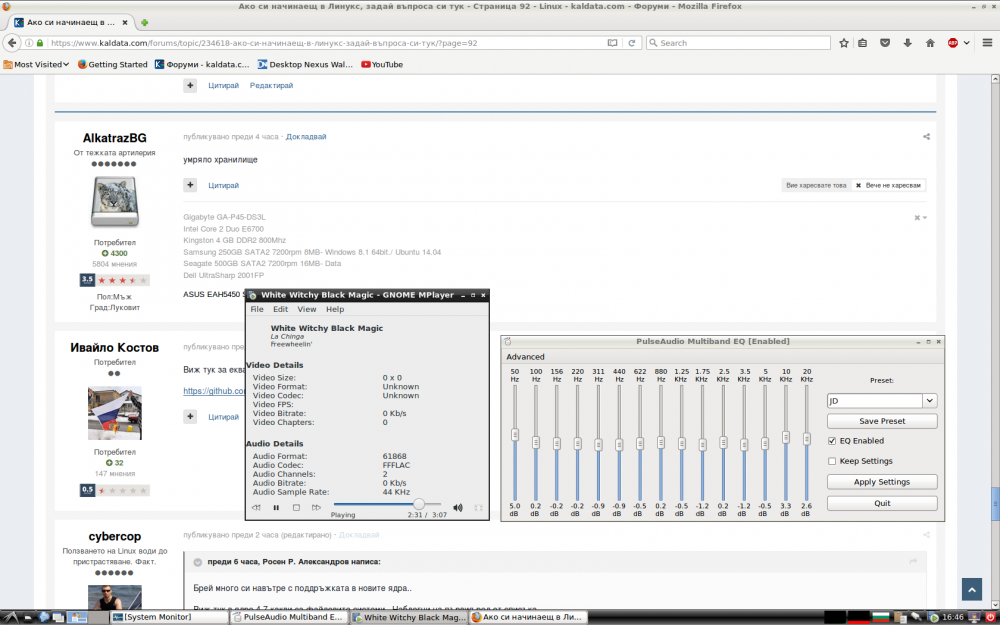The width and height of the screenshot is (1000, 625).
Task: Open the Preset dropdown arrow beside JD
Action: tap(930, 401)
